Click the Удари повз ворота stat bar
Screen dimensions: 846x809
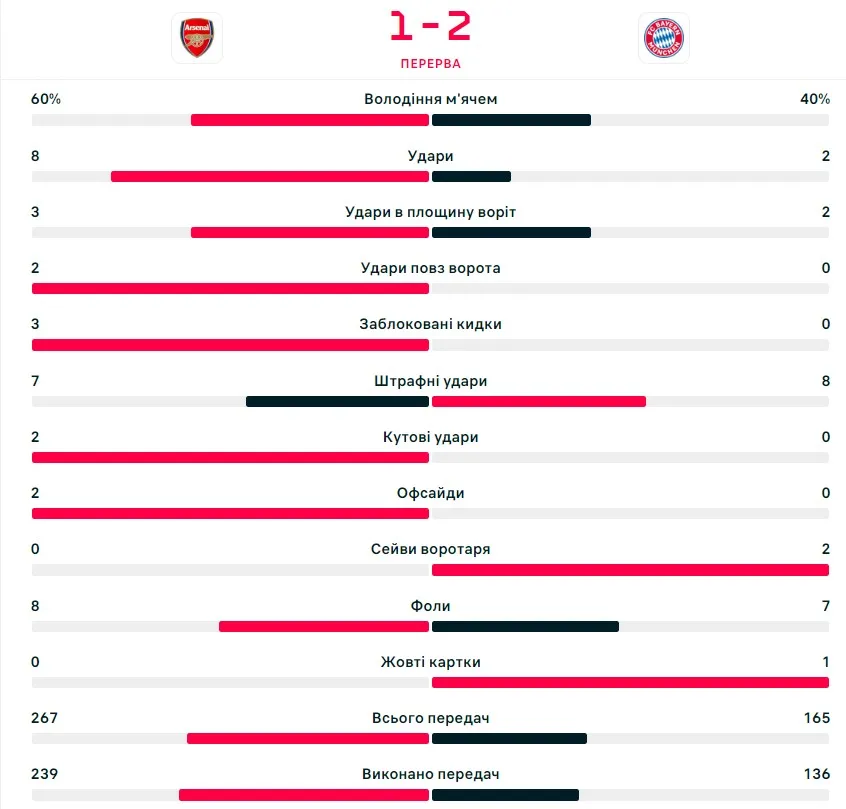[430, 288]
